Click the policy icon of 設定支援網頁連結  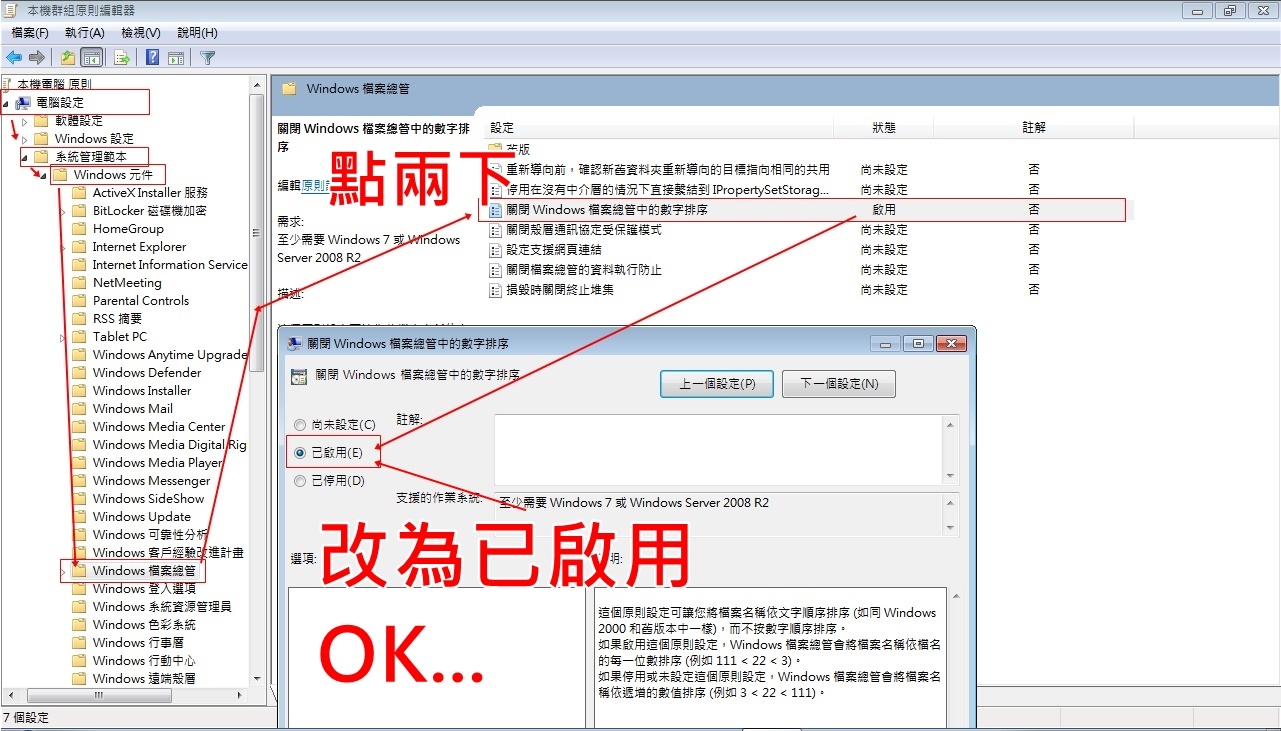point(495,250)
